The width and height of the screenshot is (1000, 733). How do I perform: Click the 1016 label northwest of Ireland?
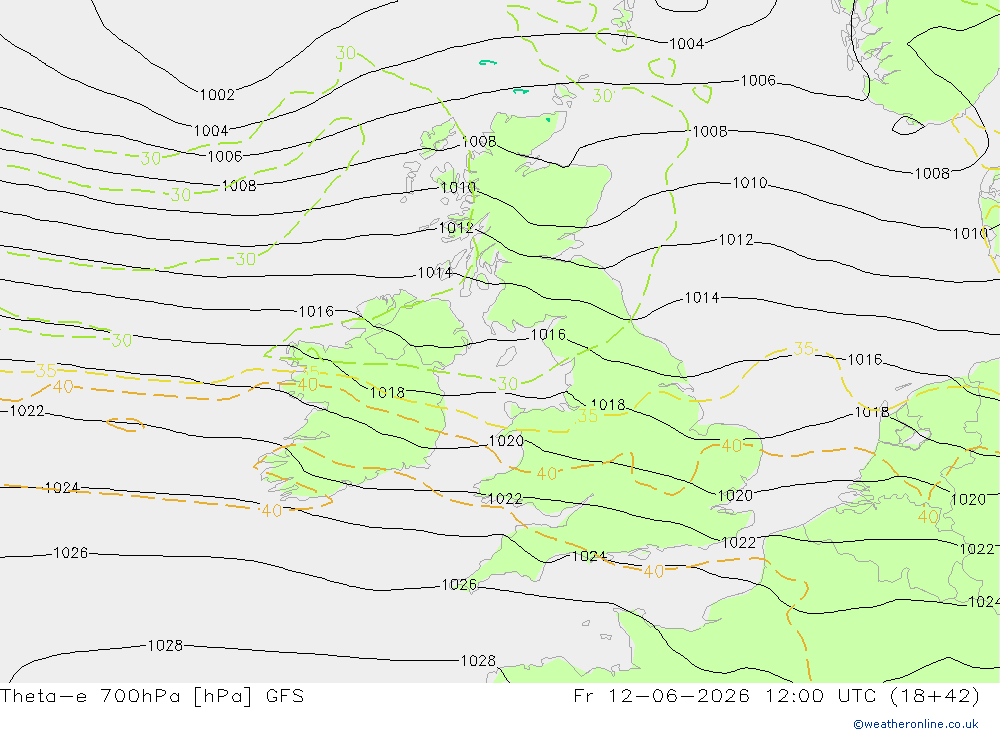(316, 311)
